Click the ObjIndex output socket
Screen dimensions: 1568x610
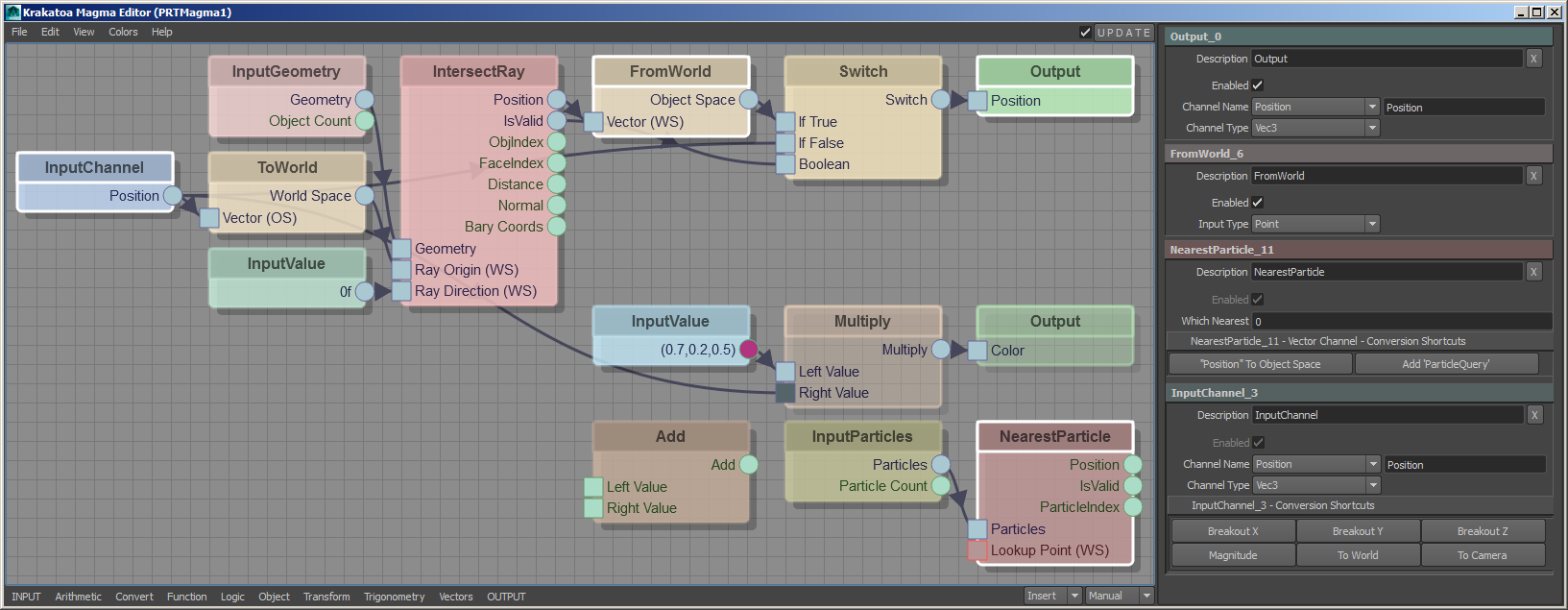pyautogui.click(x=557, y=141)
